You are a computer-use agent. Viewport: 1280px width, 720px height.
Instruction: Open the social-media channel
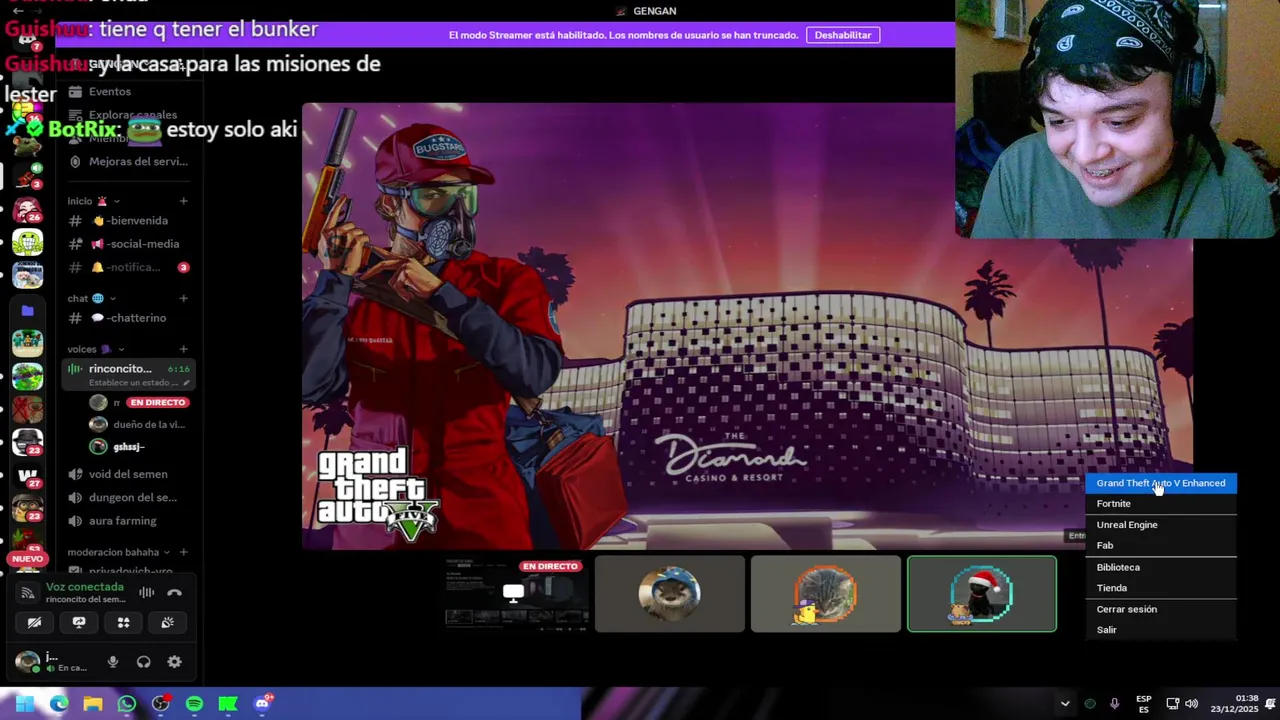128,244
